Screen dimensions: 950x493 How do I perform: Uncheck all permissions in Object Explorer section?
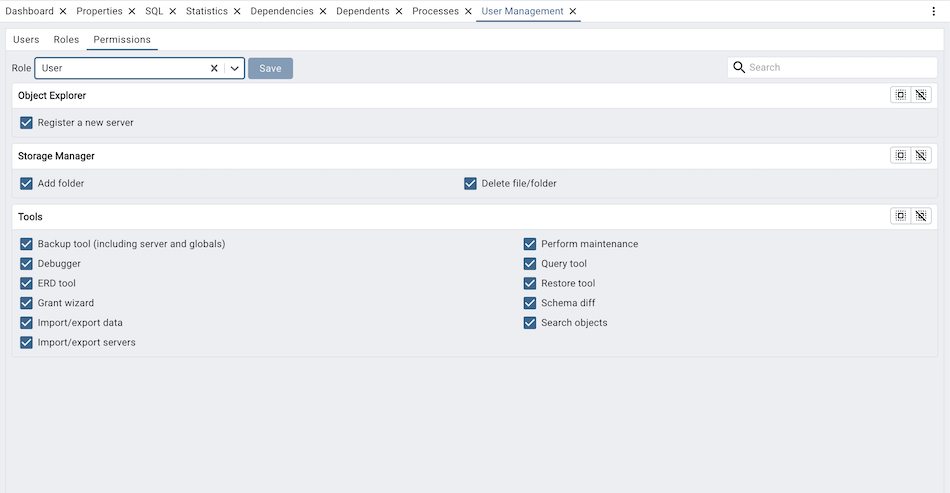click(921, 95)
